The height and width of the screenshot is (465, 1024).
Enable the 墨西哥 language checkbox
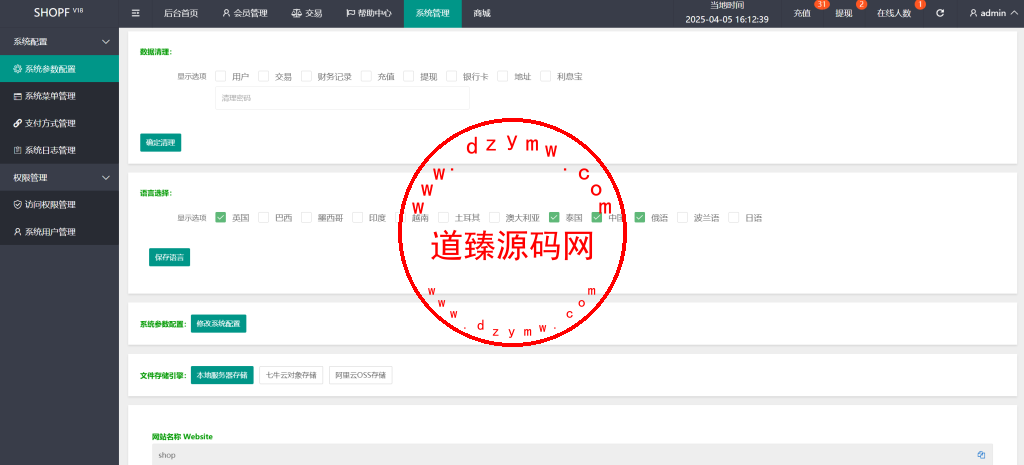[x=307, y=217]
